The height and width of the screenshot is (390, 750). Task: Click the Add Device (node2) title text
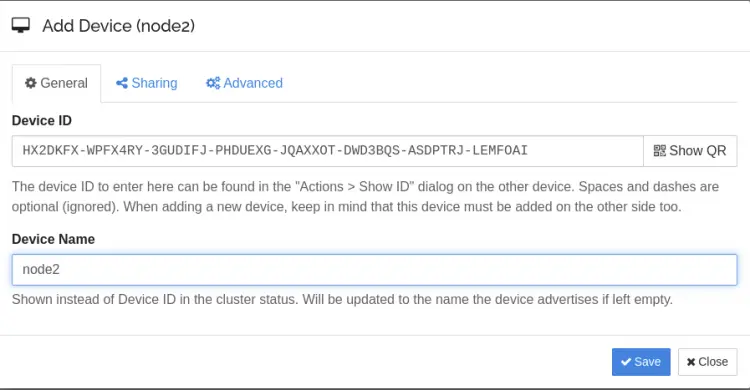(119, 26)
